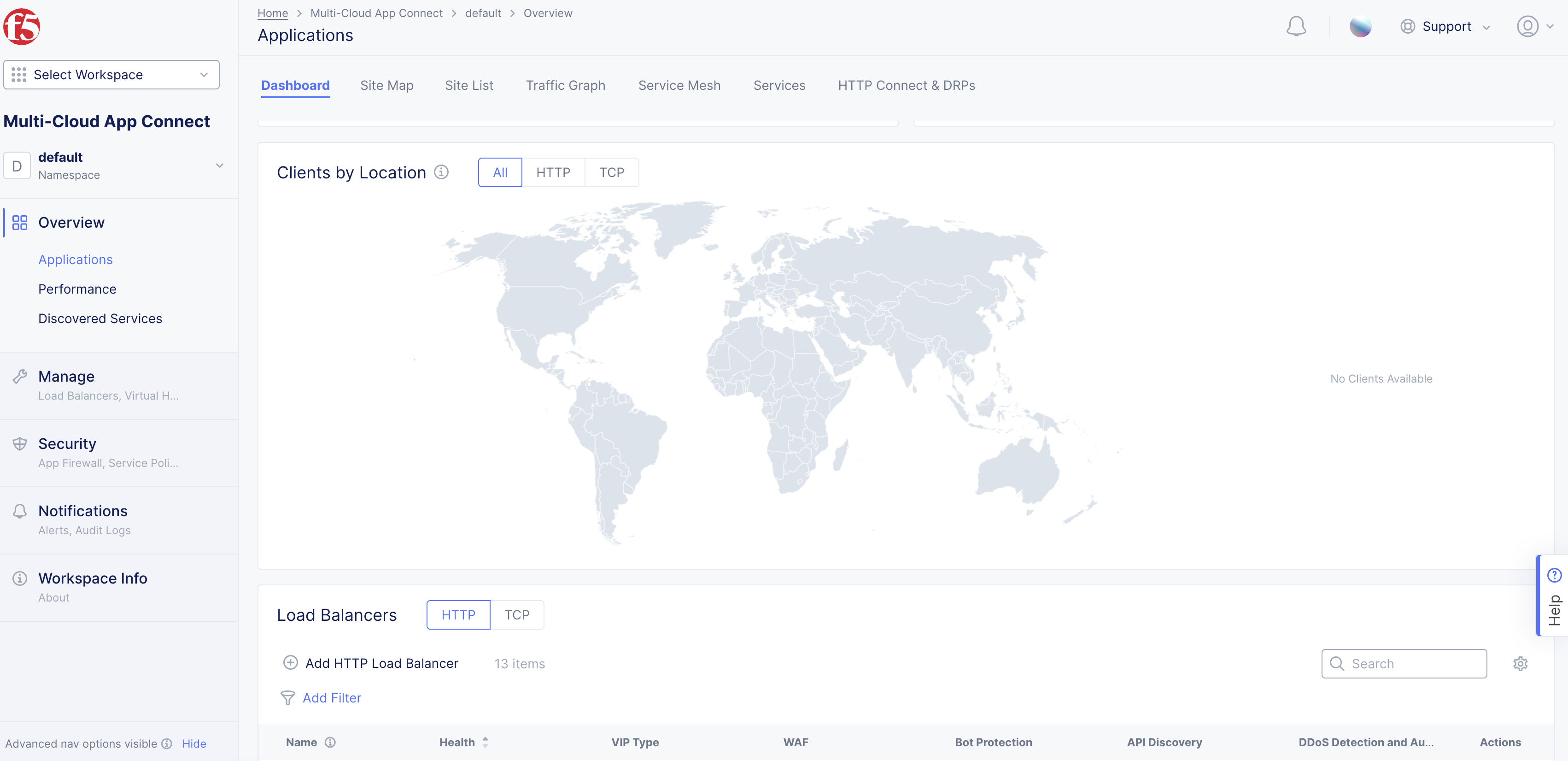Click the colorful avatar orb icon
Viewport: 1568px width, 761px height.
[x=1360, y=26]
